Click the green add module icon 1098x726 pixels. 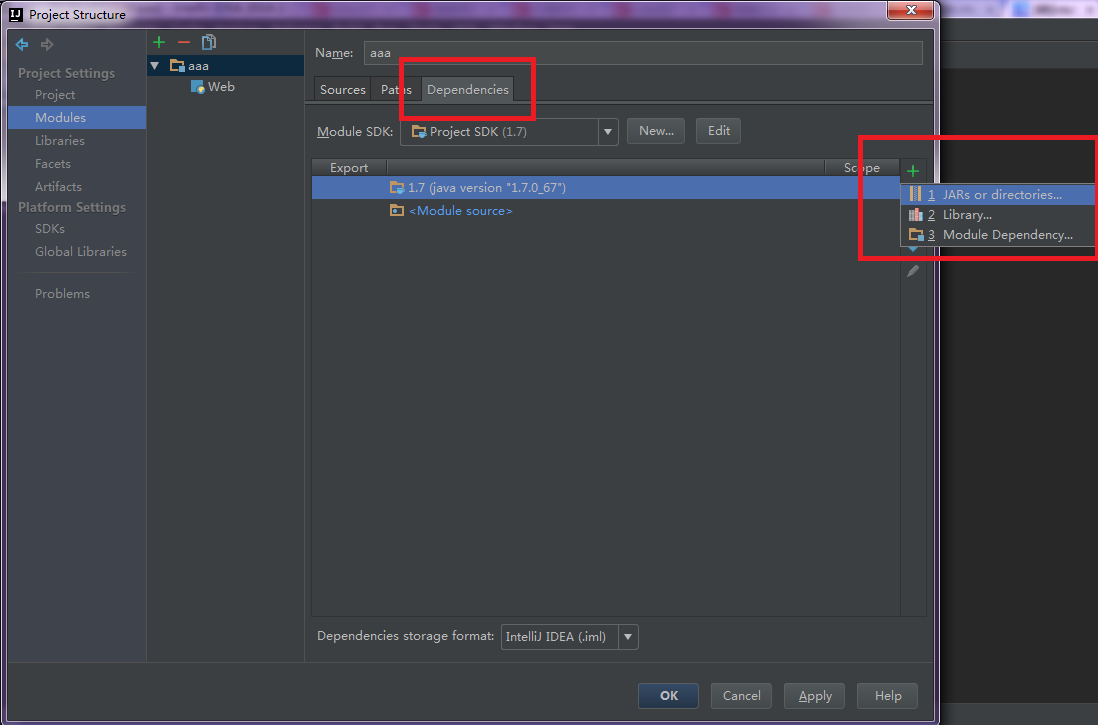tap(158, 42)
